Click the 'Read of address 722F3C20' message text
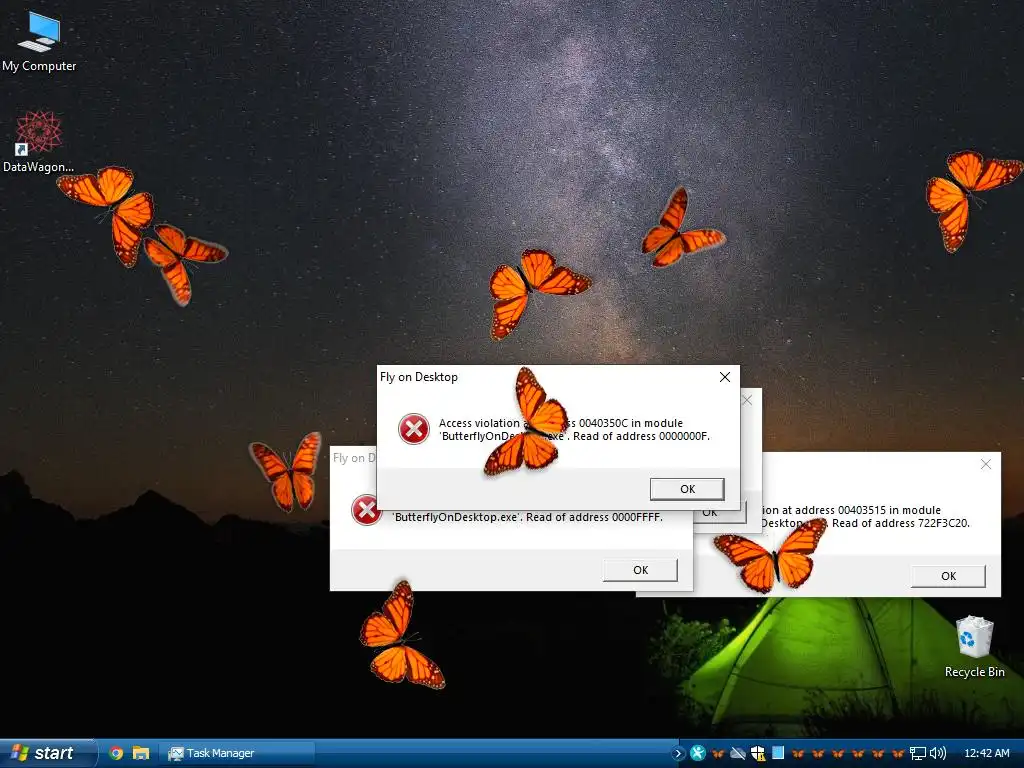The height and width of the screenshot is (768, 1024). point(901,523)
